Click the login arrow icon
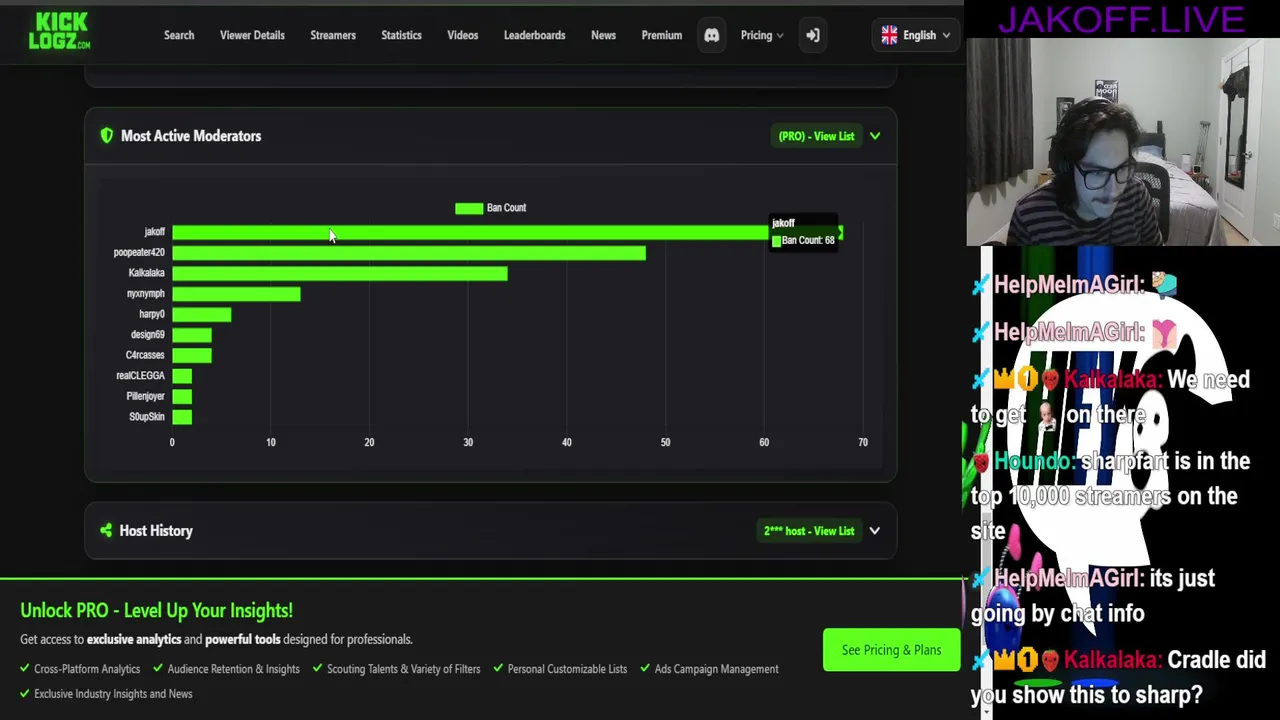This screenshot has height=720, width=1280. pyautogui.click(x=813, y=35)
